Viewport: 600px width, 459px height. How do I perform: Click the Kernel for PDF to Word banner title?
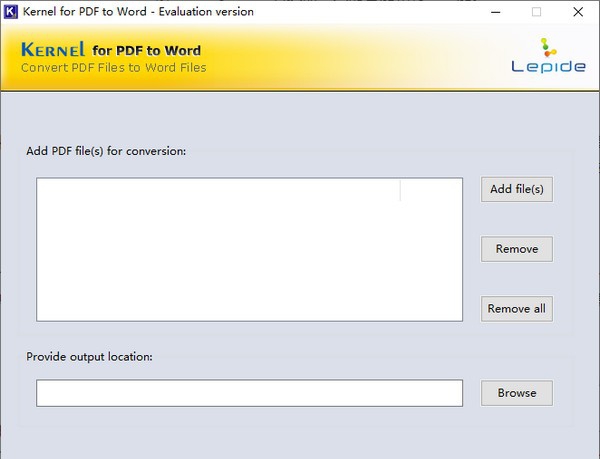click(x=111, y=50)
